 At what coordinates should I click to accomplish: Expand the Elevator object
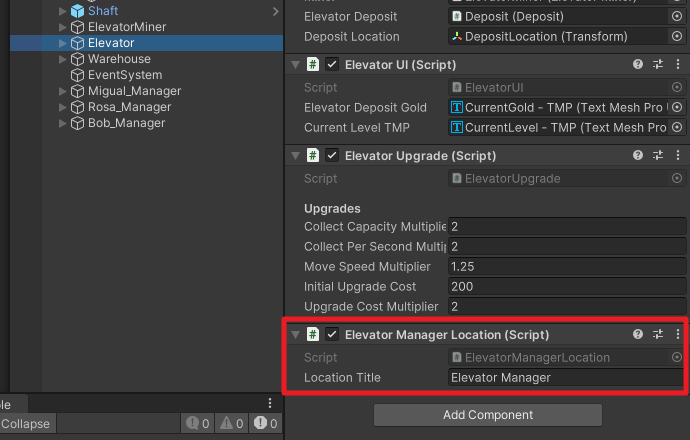click(62, 43)
